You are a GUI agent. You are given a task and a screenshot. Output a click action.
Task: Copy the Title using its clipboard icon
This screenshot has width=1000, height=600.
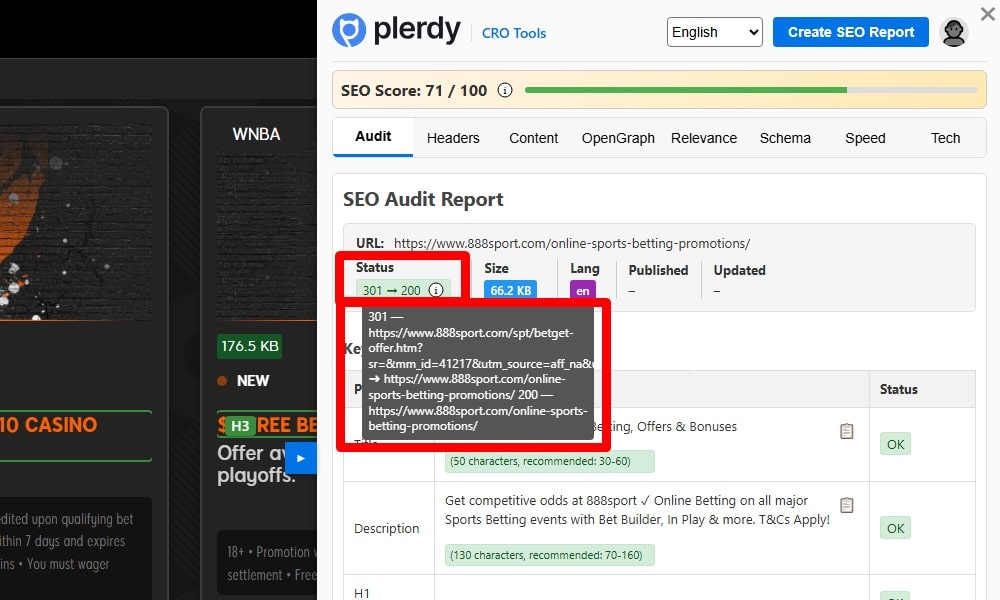pos(846,431)
